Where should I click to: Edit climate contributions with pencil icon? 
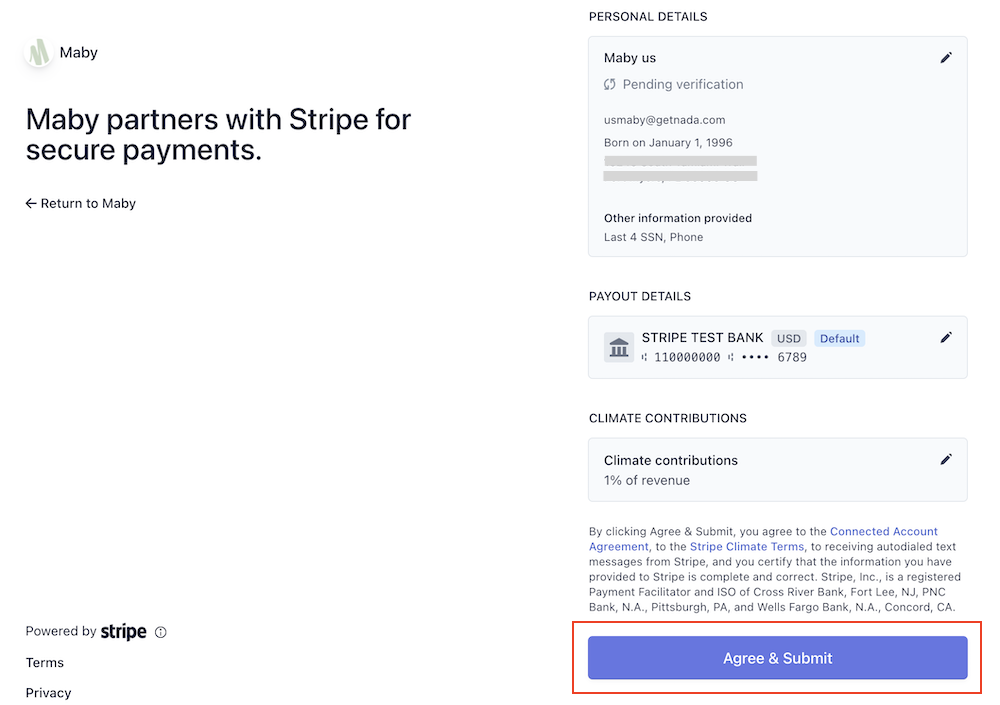click(x=946, y=459)
